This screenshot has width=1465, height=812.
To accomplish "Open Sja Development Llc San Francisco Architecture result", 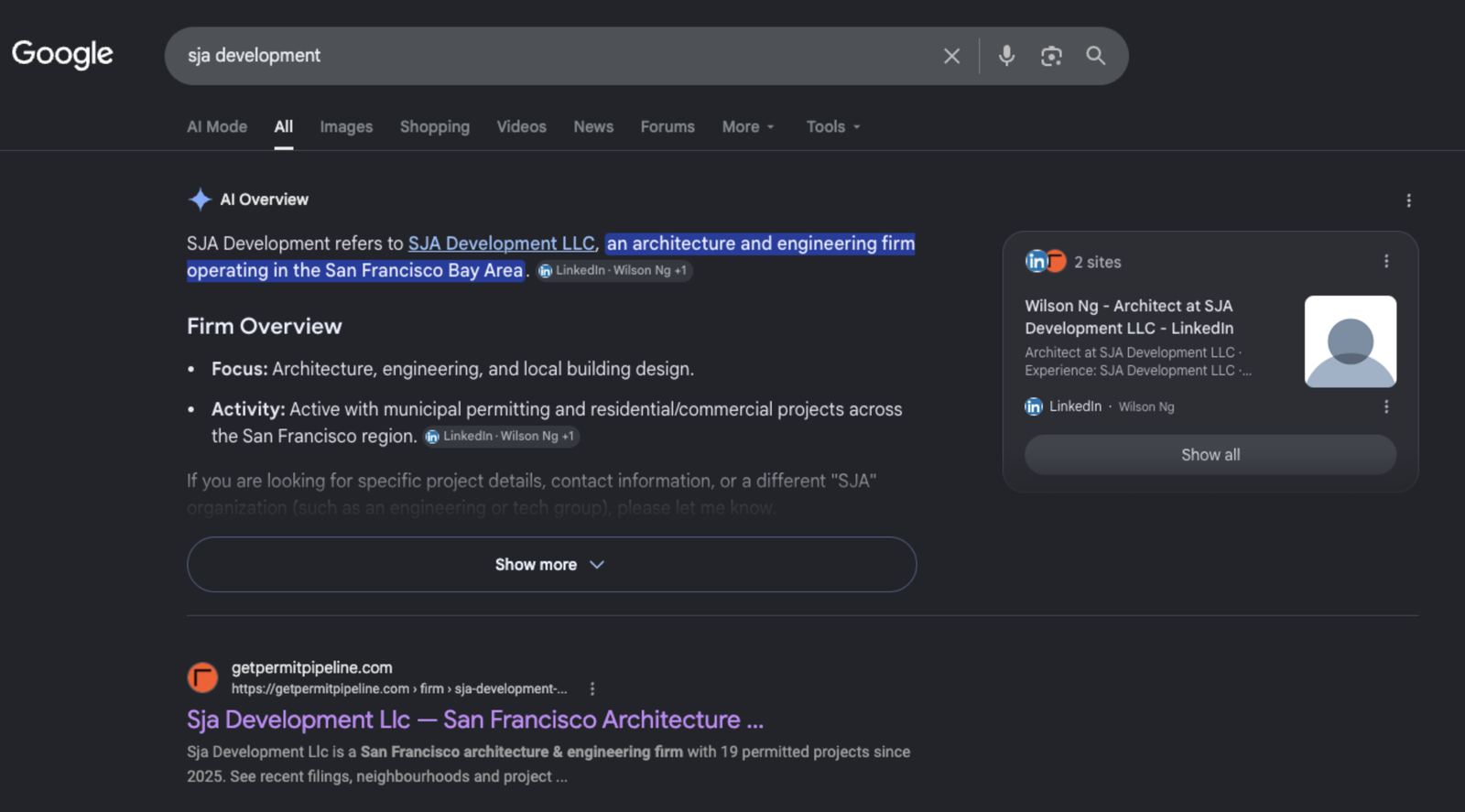I will [475, 720].
